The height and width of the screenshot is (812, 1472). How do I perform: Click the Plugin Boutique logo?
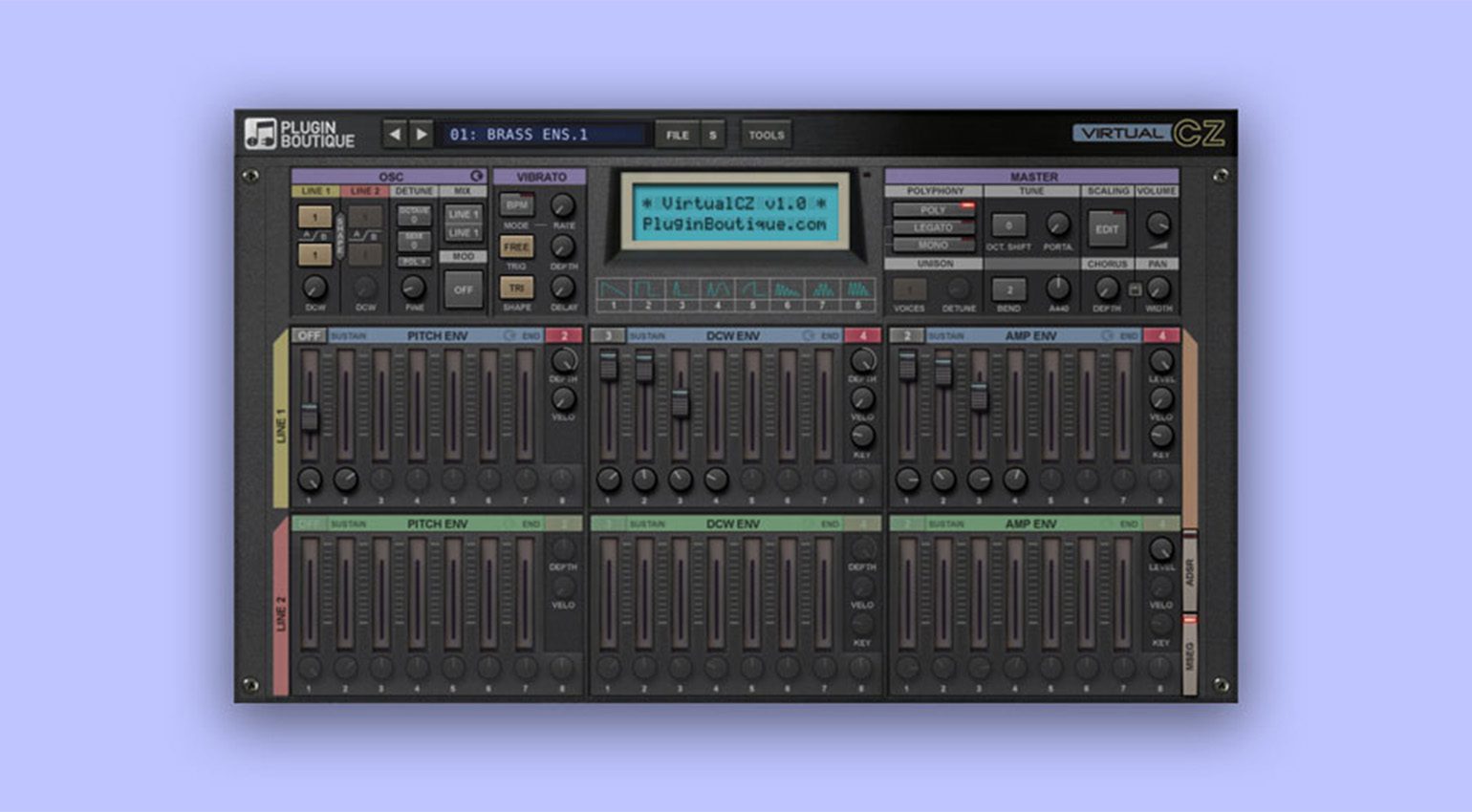coord(299,134)
